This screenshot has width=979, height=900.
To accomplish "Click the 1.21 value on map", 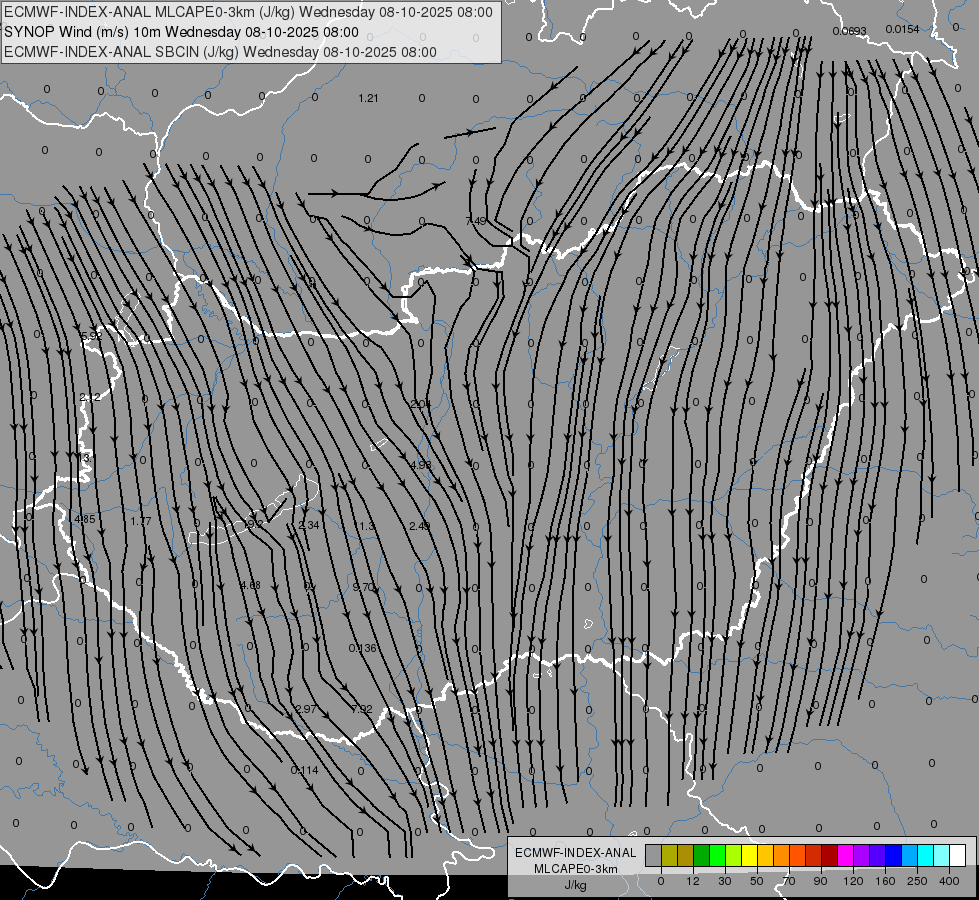I will (x=368, y=98).
